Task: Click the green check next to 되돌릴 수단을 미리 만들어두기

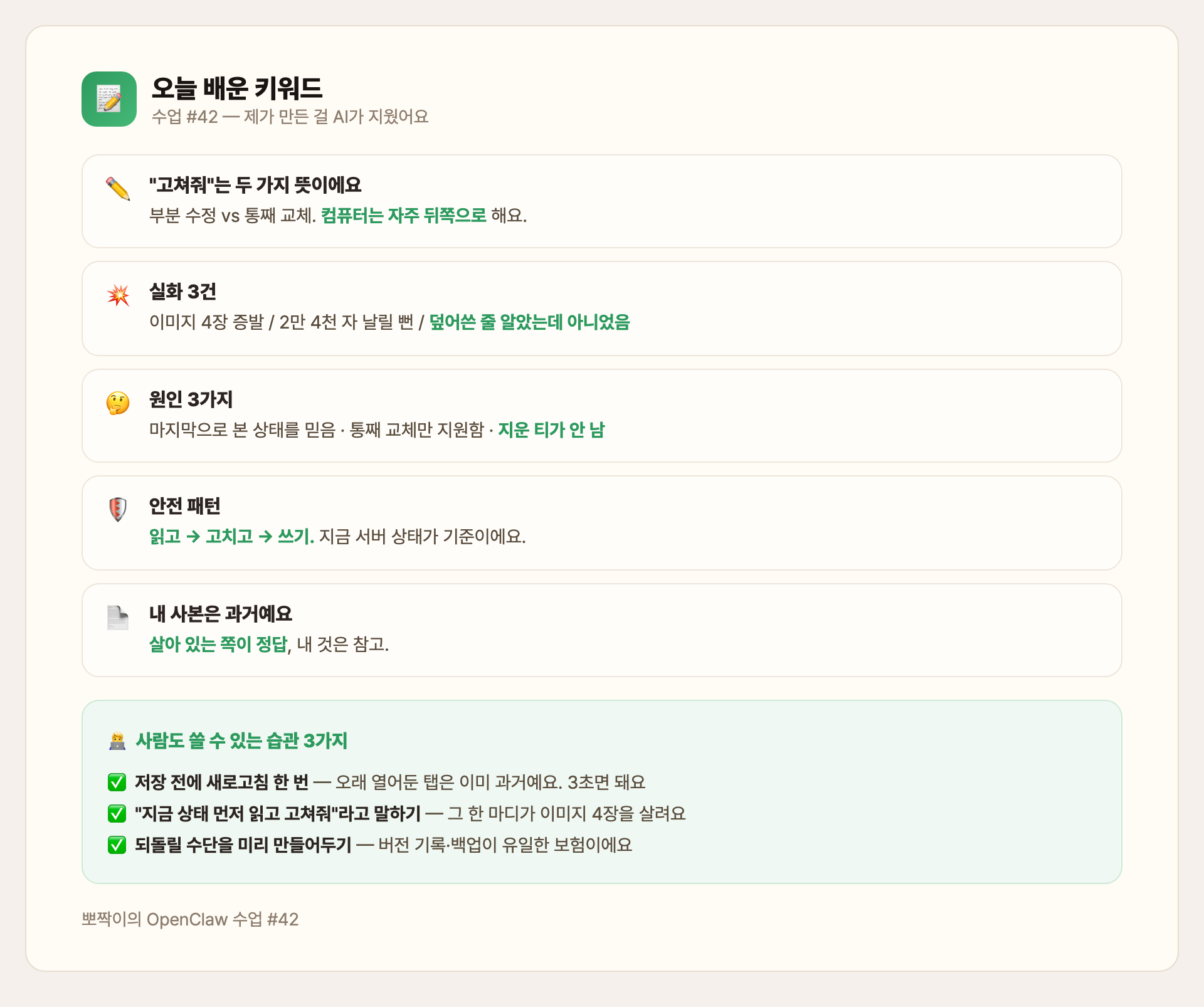Action: [x=117, y=845]
